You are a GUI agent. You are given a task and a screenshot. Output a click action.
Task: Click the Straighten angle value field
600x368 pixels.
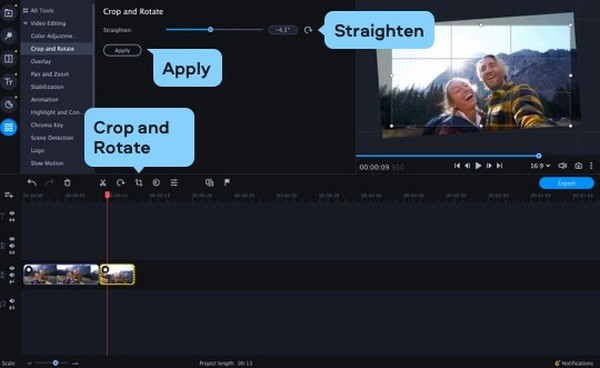tap(283, 30)
